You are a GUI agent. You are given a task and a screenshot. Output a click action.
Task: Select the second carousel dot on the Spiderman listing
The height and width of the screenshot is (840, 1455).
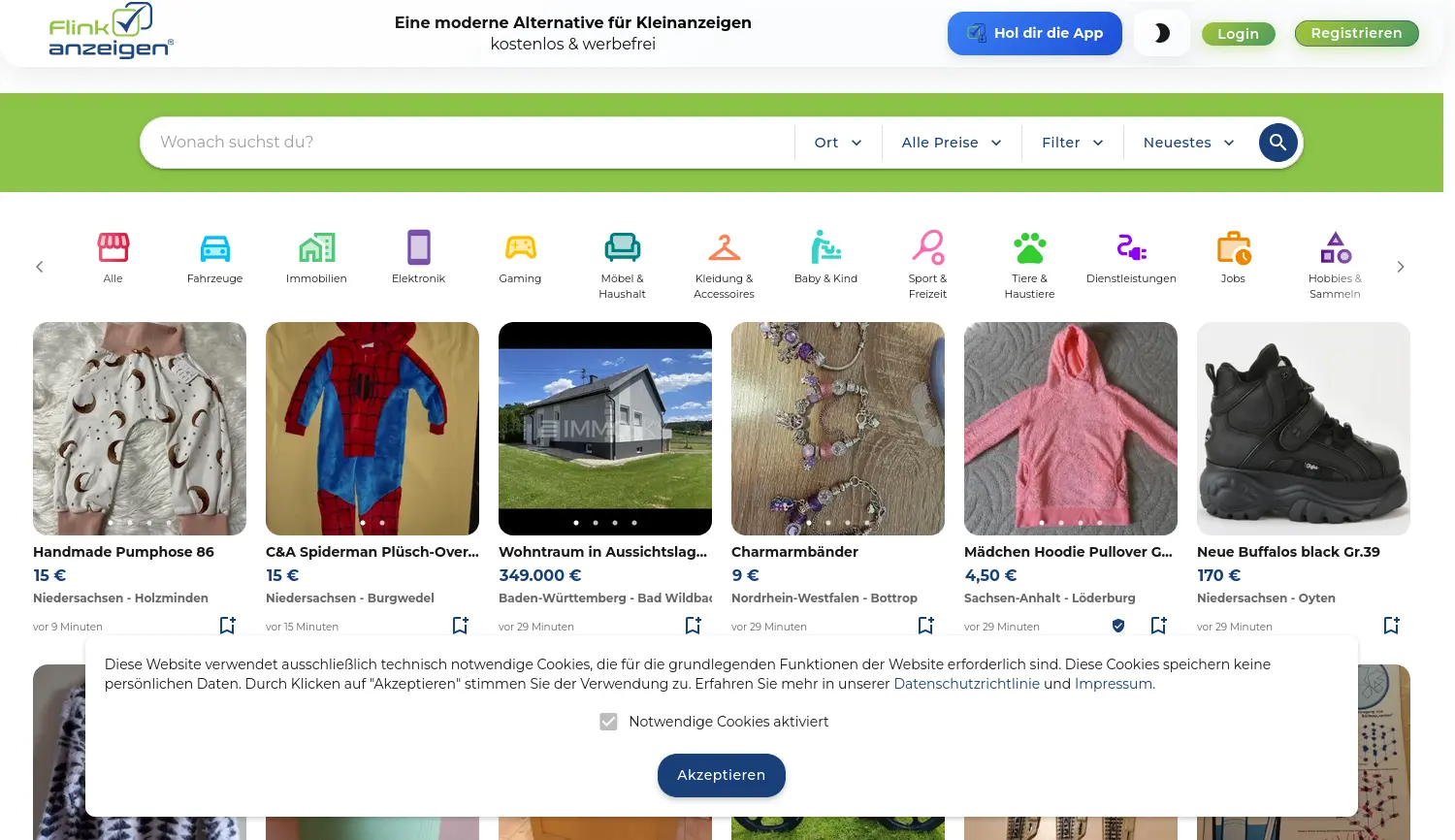[381, 522]
